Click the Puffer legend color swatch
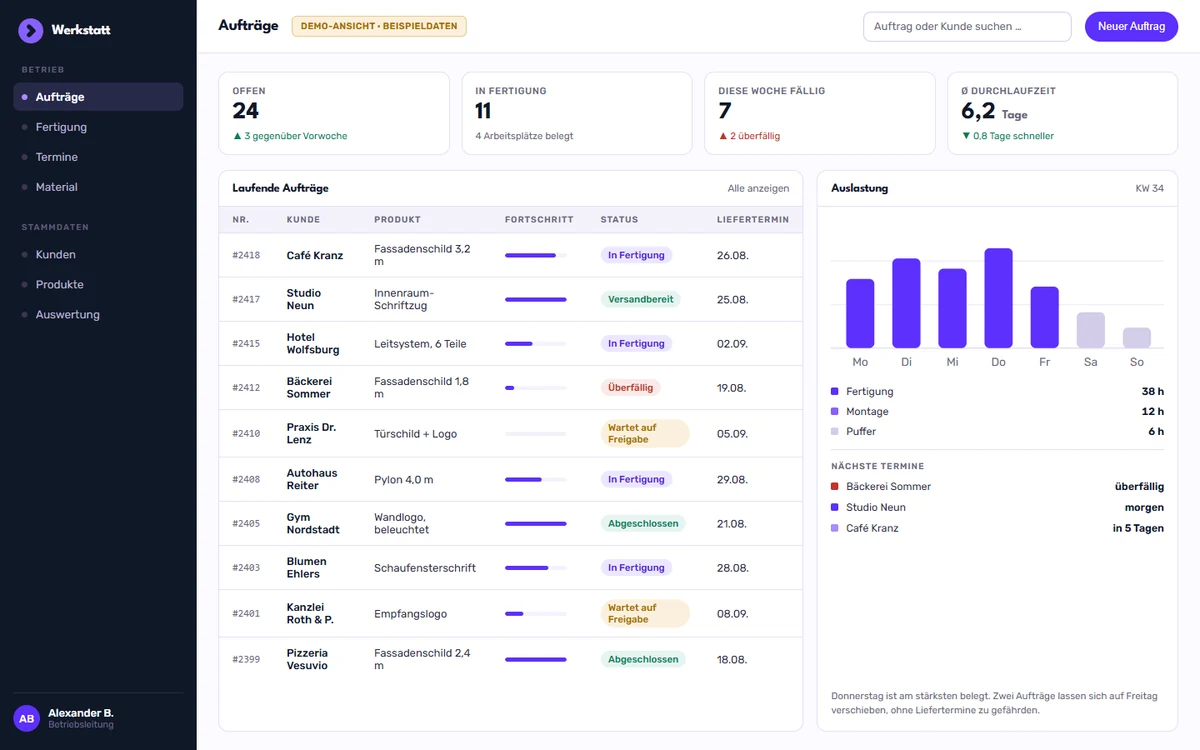The height and width of the screenshot is (750, 1200). (835, 432)
